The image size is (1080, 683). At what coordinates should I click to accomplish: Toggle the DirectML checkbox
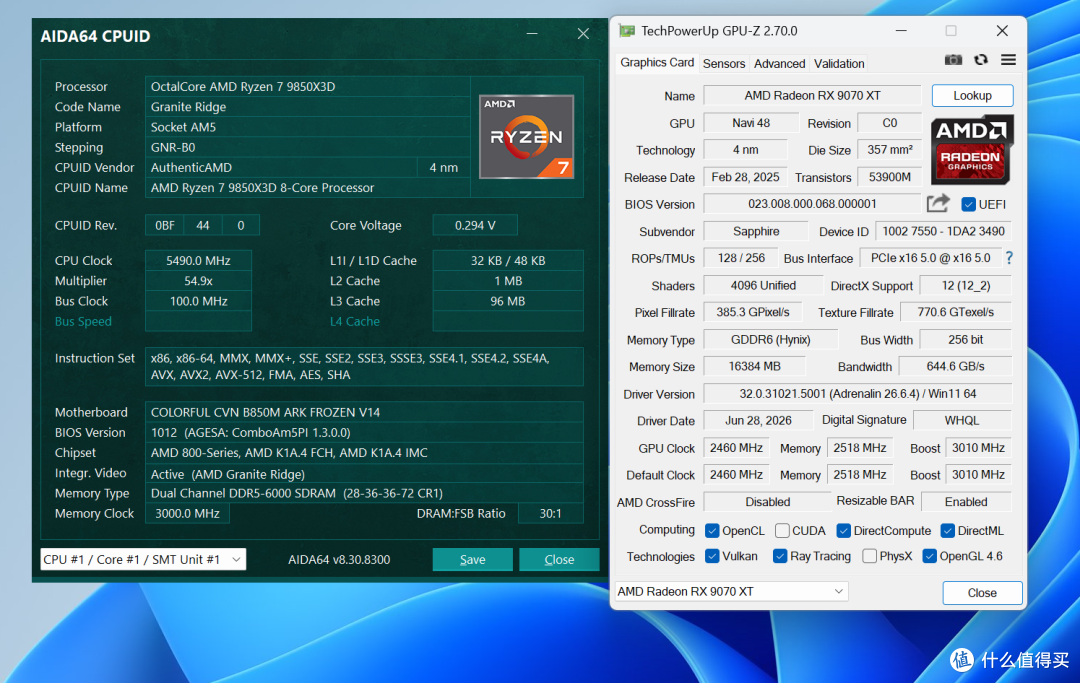coord(947,531)
